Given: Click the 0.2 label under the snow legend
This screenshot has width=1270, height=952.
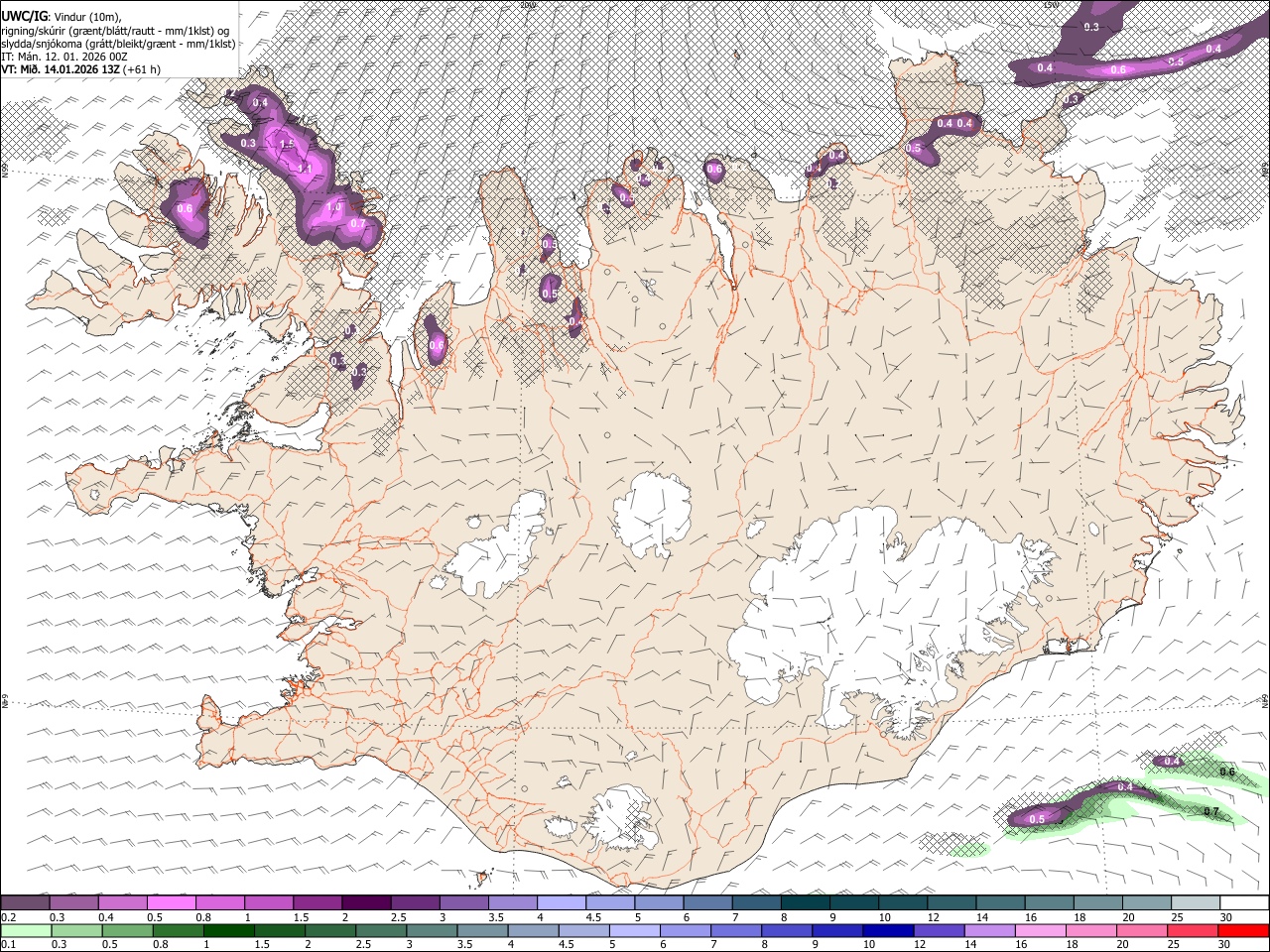Looking at the screenshot, I should [x=10, y=917].
